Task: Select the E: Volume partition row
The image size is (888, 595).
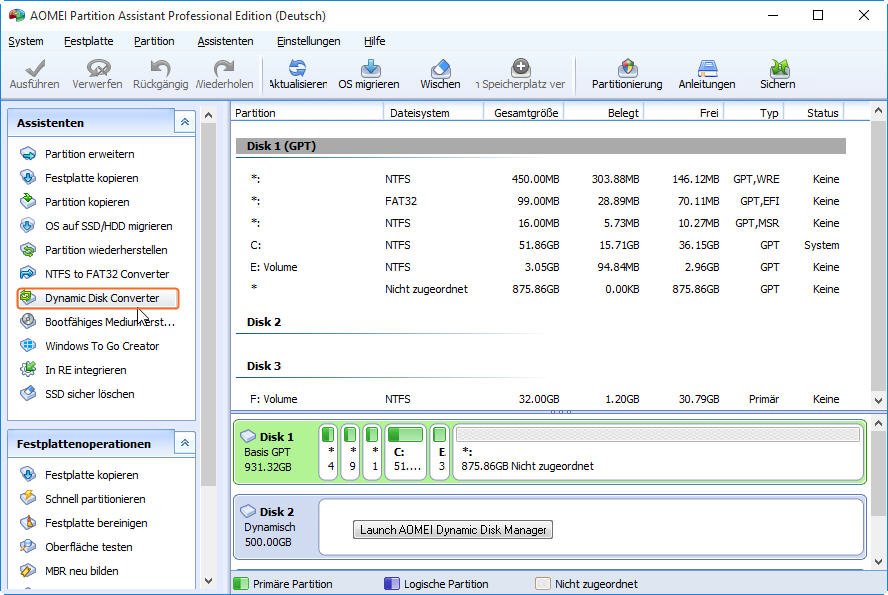Action: 541,267
